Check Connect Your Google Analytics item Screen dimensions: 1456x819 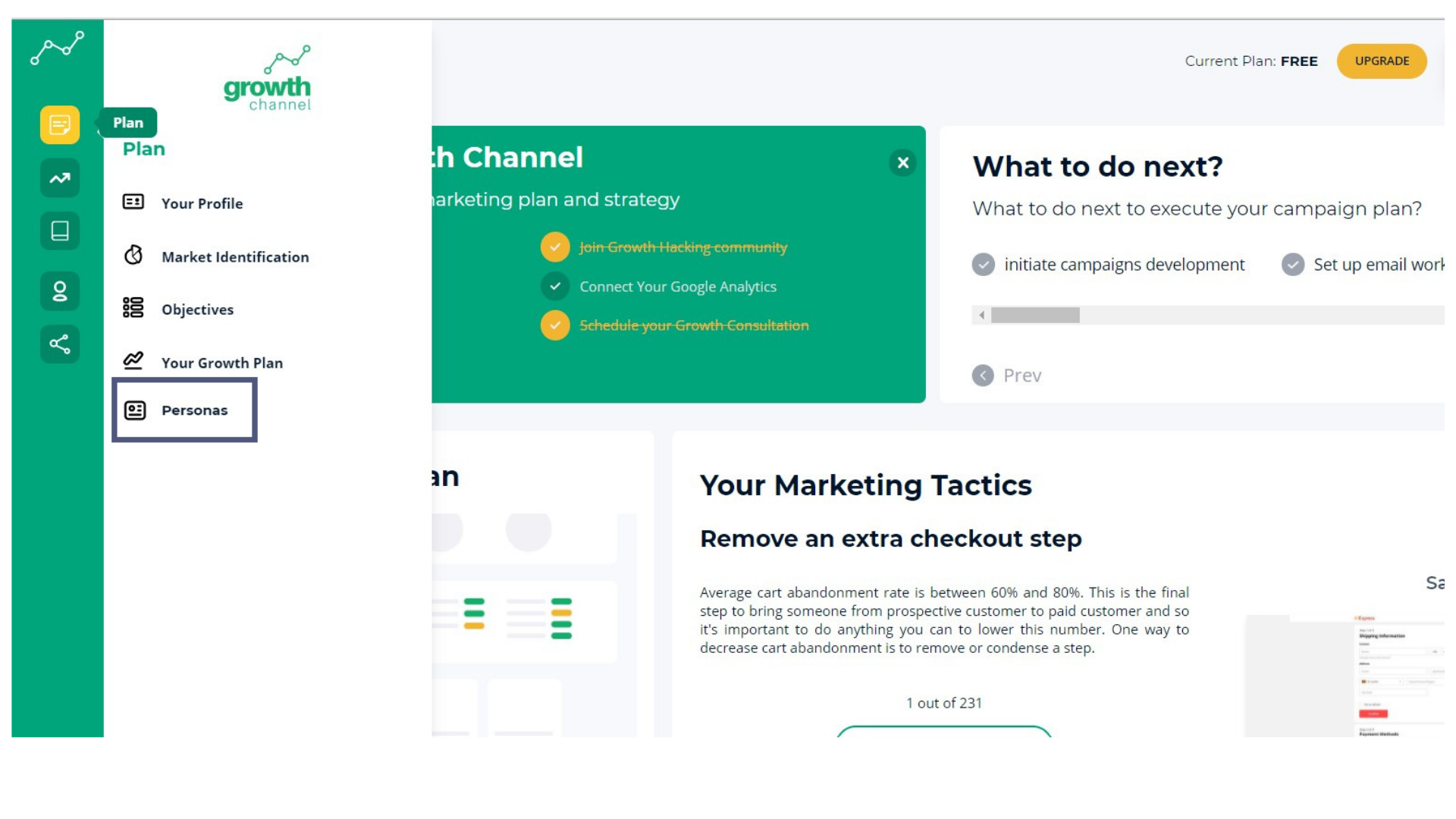click(555, 286)
